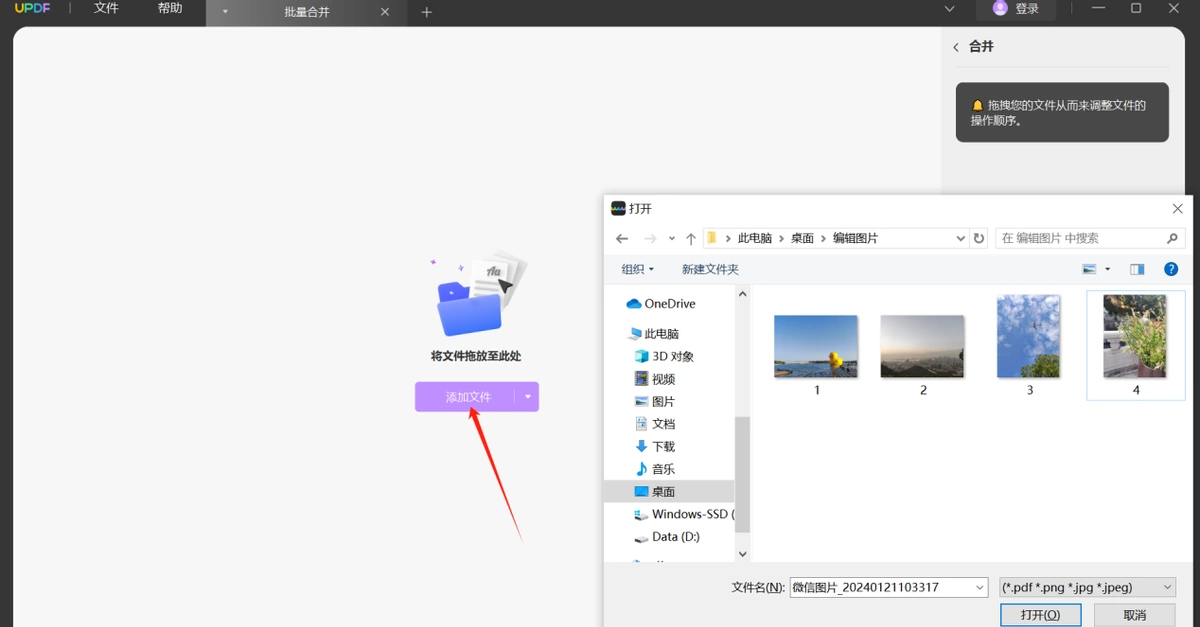Select image thumbnail 1 with yellow duck

point(816,347)
